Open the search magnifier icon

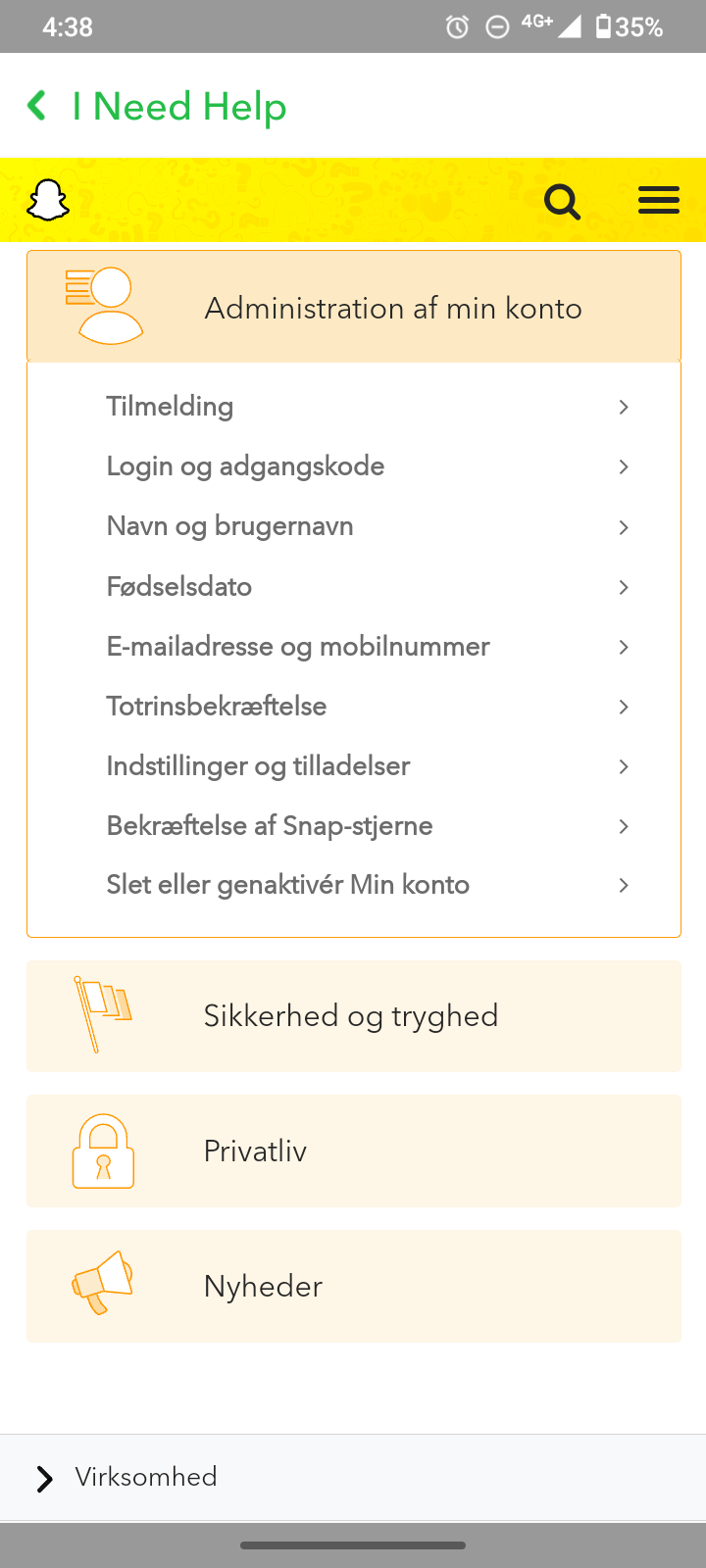[x=563, y=202]
